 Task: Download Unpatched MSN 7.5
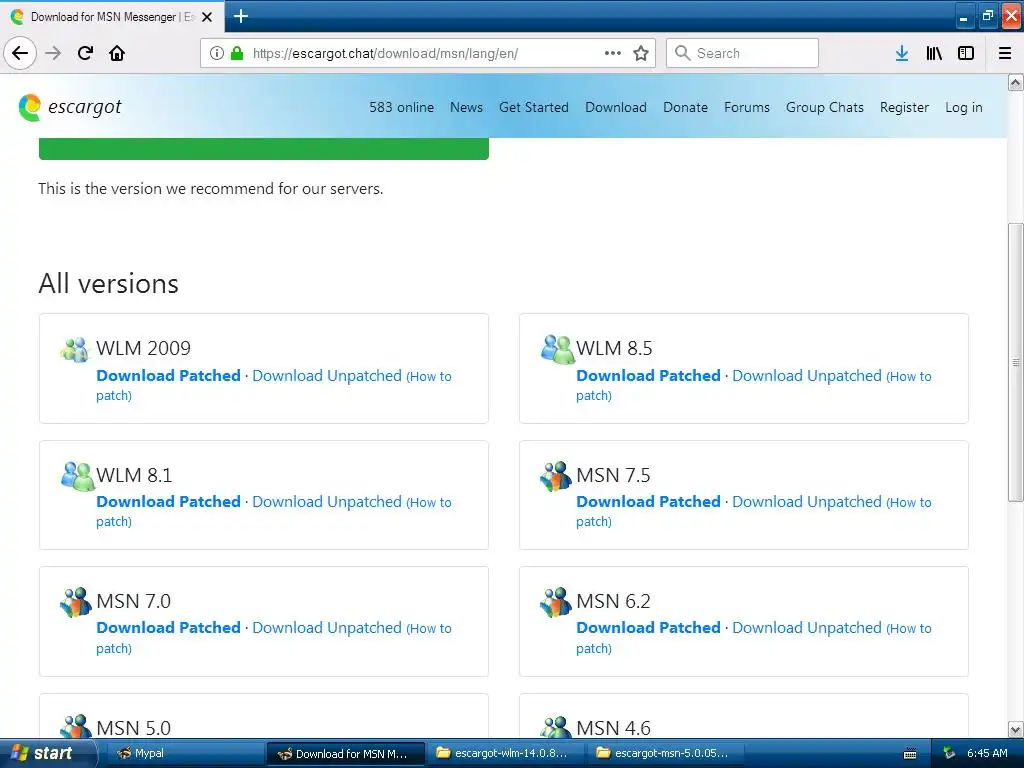coord(807,502)
